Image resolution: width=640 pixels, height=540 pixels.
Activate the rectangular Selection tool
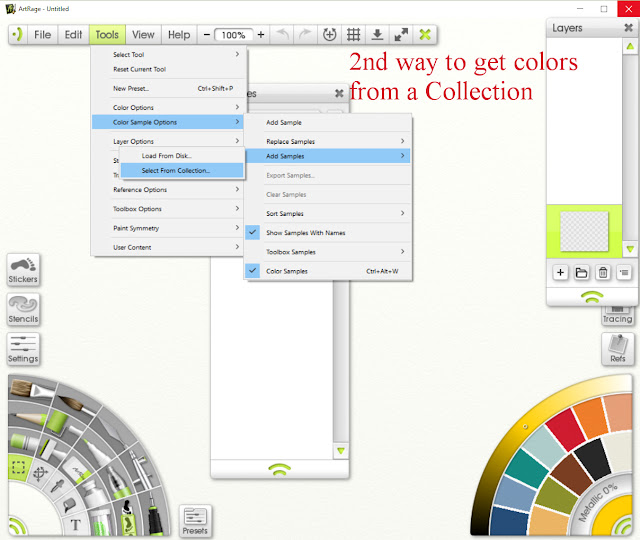click(x=18, y=467)
